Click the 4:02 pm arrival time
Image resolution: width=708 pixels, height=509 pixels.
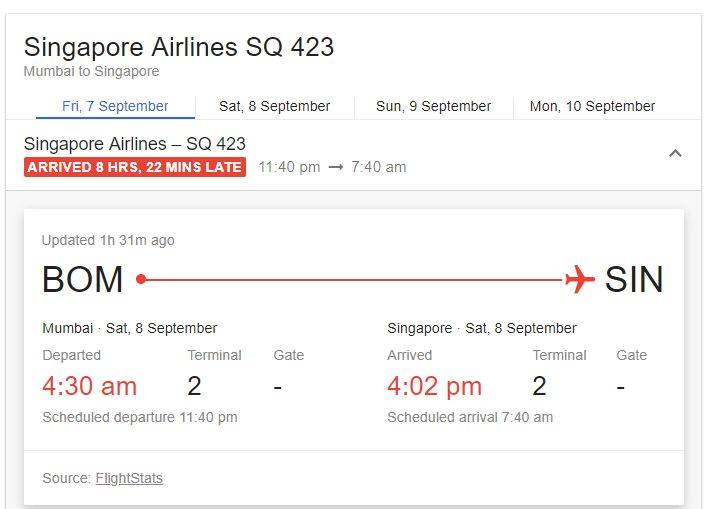pyautogui.click(x=434, y=386)
